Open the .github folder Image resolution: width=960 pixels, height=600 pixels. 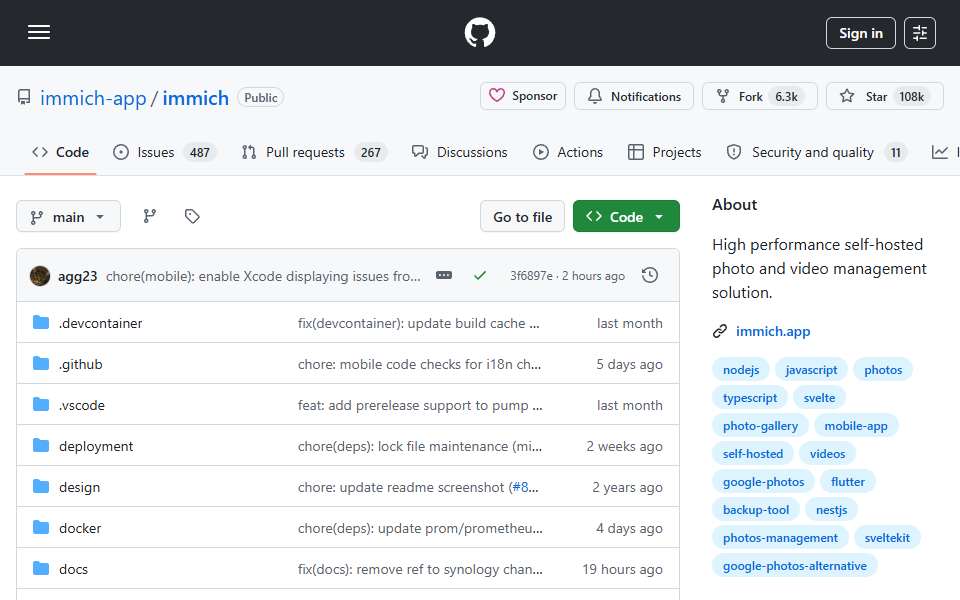point(80,364)
